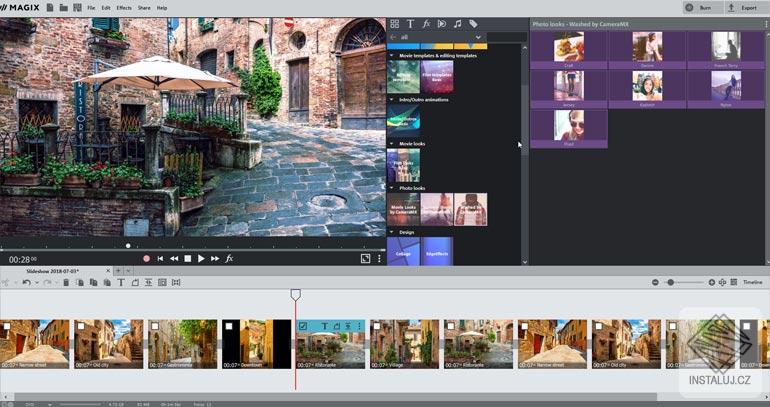The image size is (770, 407).
Task: Open the Titles tab with the T icon
Action: [x=411, y=24]
